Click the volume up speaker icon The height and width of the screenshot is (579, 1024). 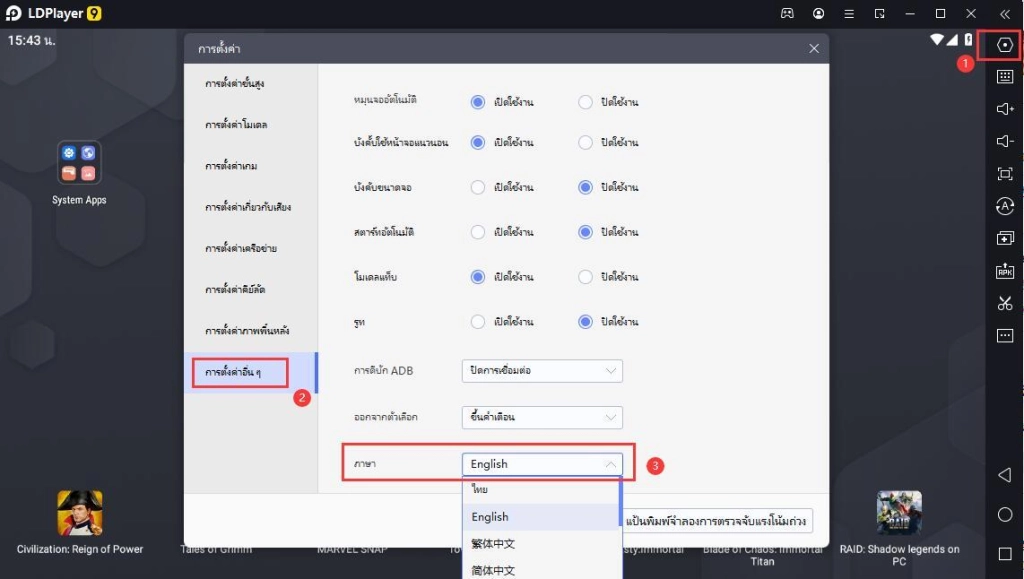pyautogui.click(x=1005, y=109)
